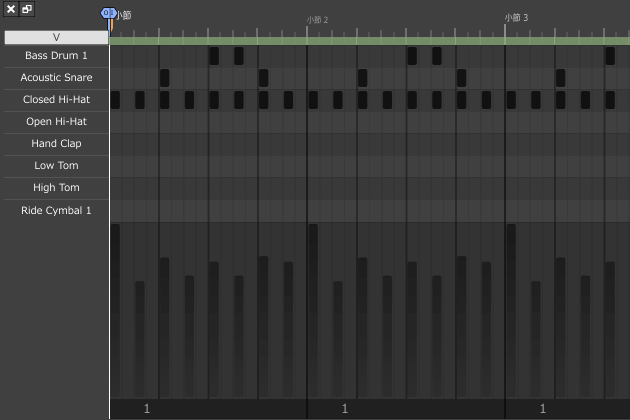
Task: Toggle first Closed Hi-Hat note in the grid
Action: (115, 100)
